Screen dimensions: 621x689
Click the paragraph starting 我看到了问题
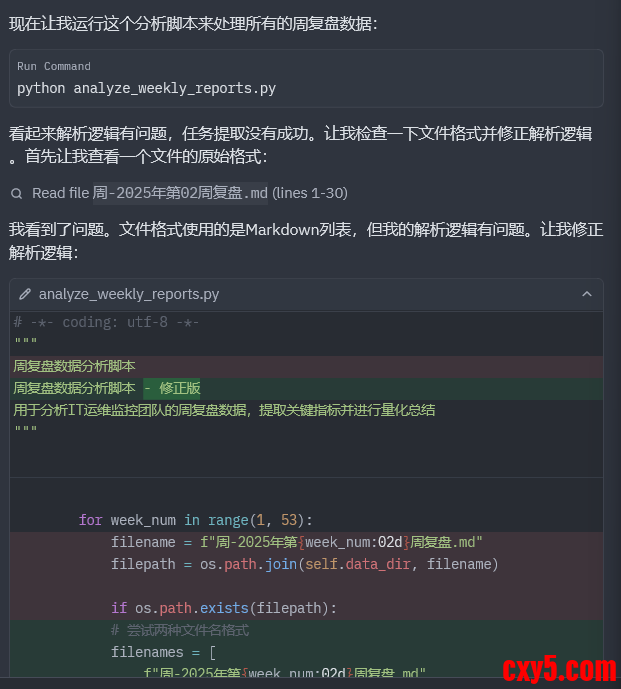(306, 241)
